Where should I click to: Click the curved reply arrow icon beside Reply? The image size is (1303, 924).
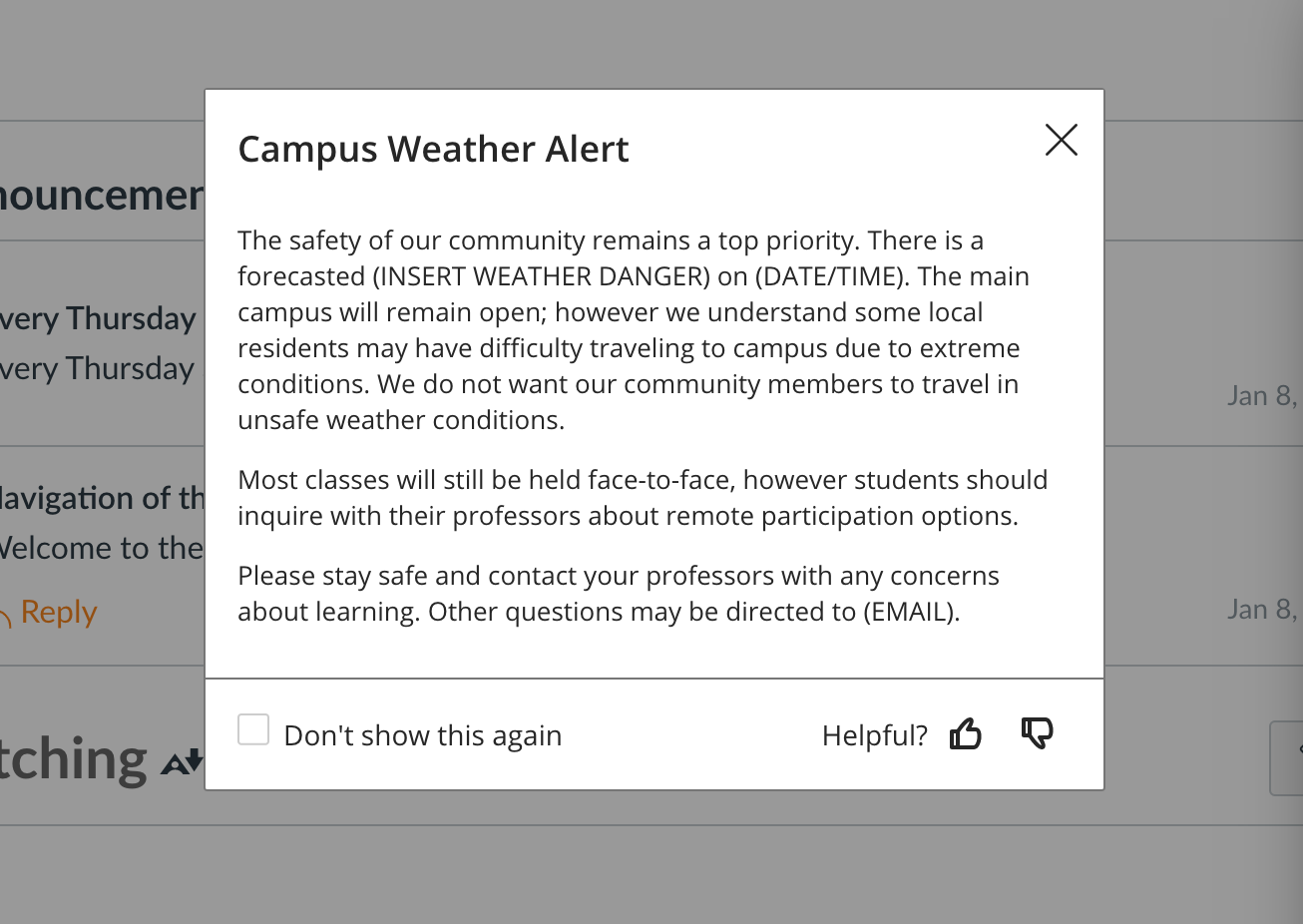coord(8,611)
